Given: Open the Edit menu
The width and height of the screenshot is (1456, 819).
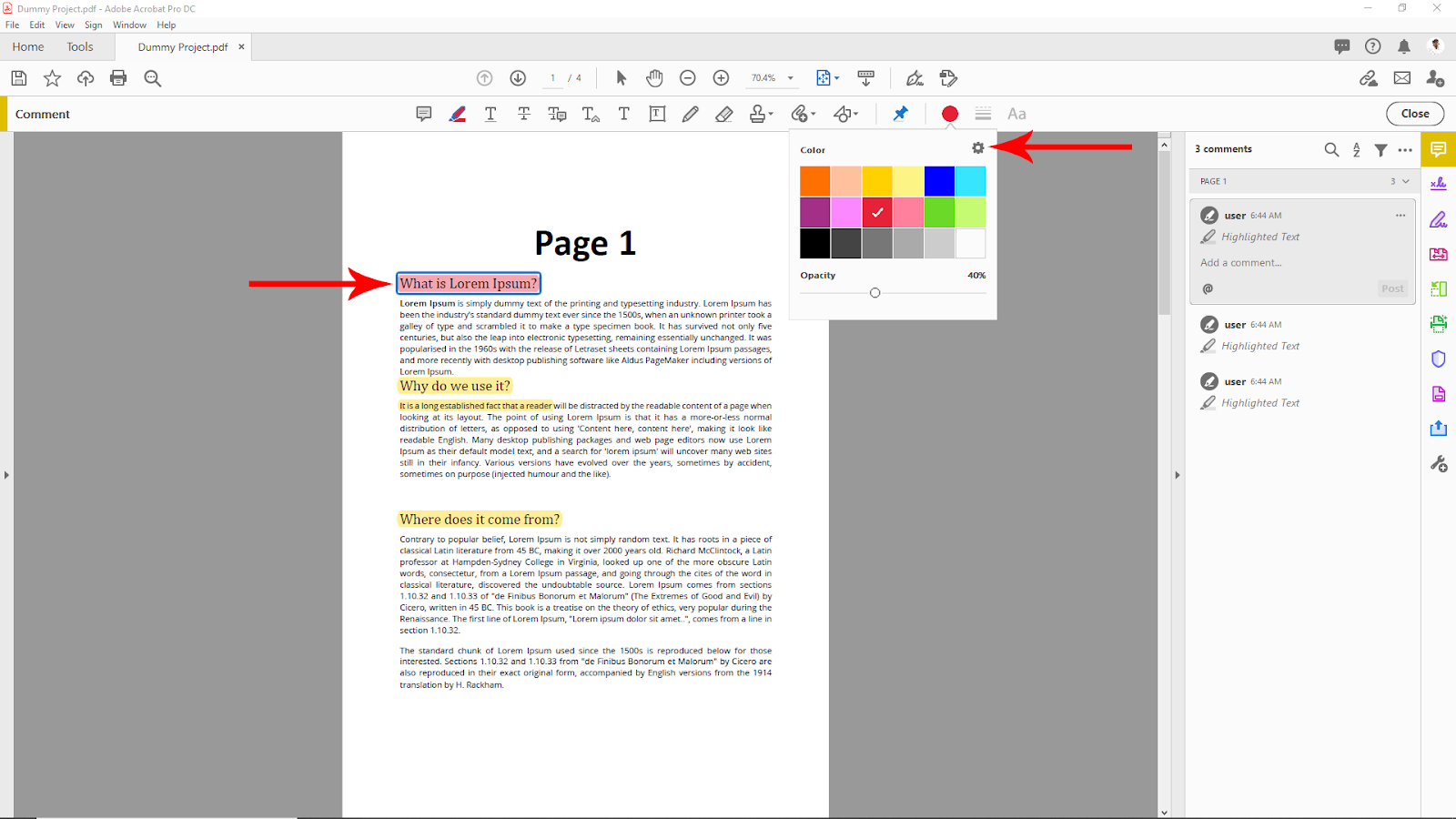Looking at the screenshot, I should pyautogui.click(x=37, y=25).
